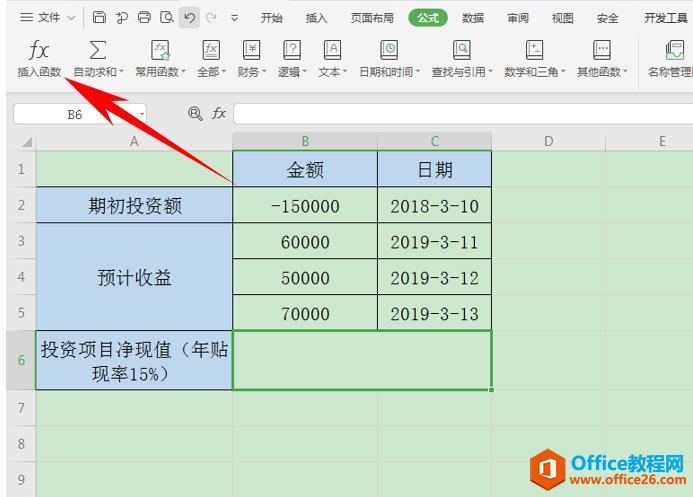Open the Common Functions icon
Screen dimensions: 693x497
(x=160, y=50)
